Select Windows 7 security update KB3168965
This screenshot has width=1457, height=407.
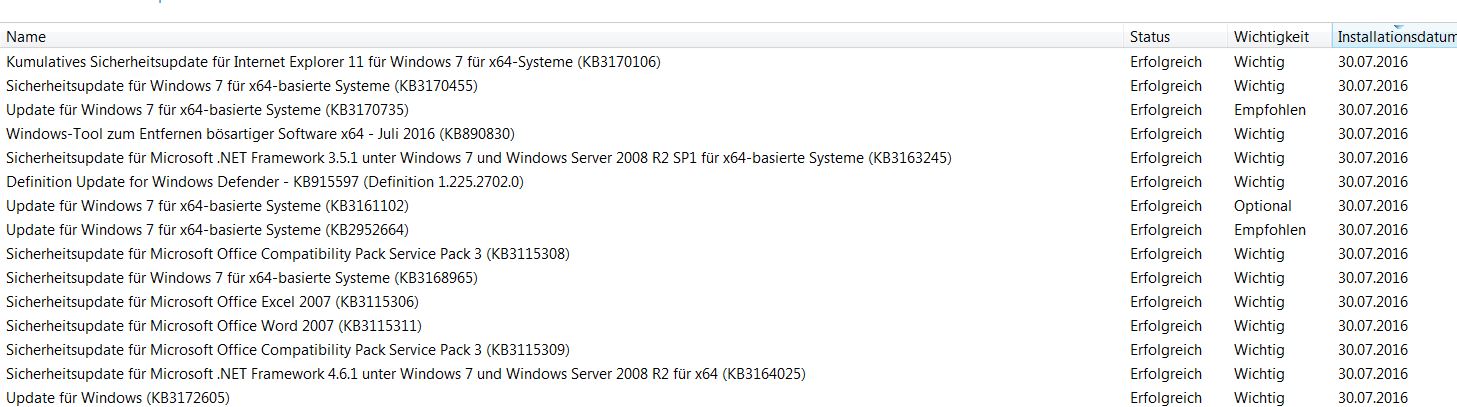click(x=241, y=278)
